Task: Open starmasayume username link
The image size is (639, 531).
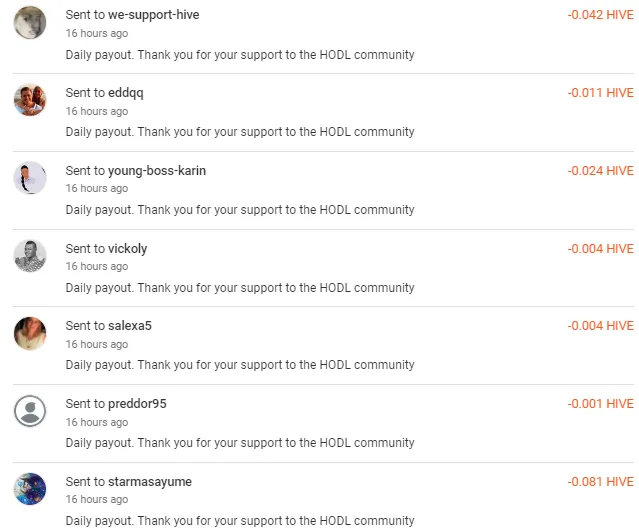Action: pyautogui.click(x=150, y=482)
